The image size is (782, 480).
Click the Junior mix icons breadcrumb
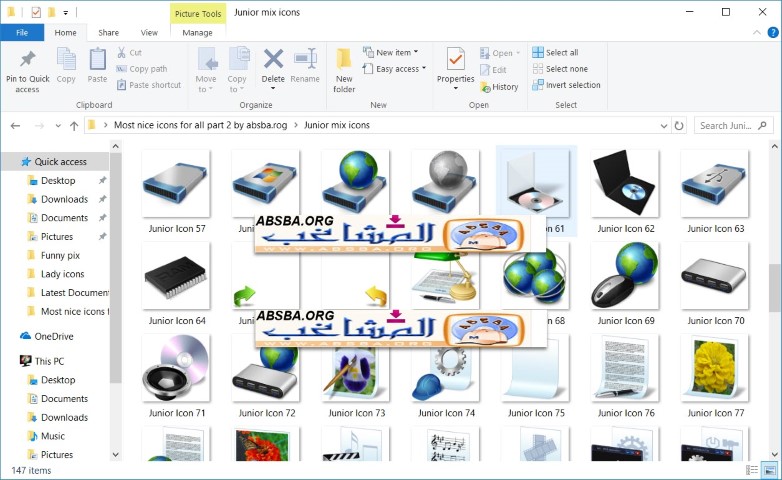[x=337, y=125]
